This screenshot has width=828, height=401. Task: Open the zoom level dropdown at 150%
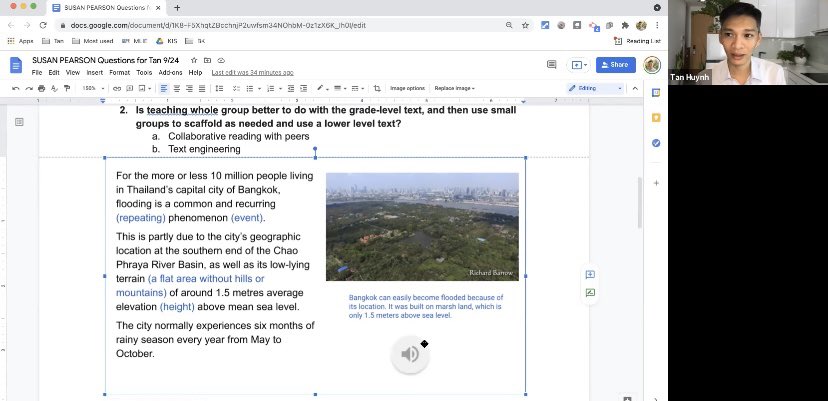(93, 88)
